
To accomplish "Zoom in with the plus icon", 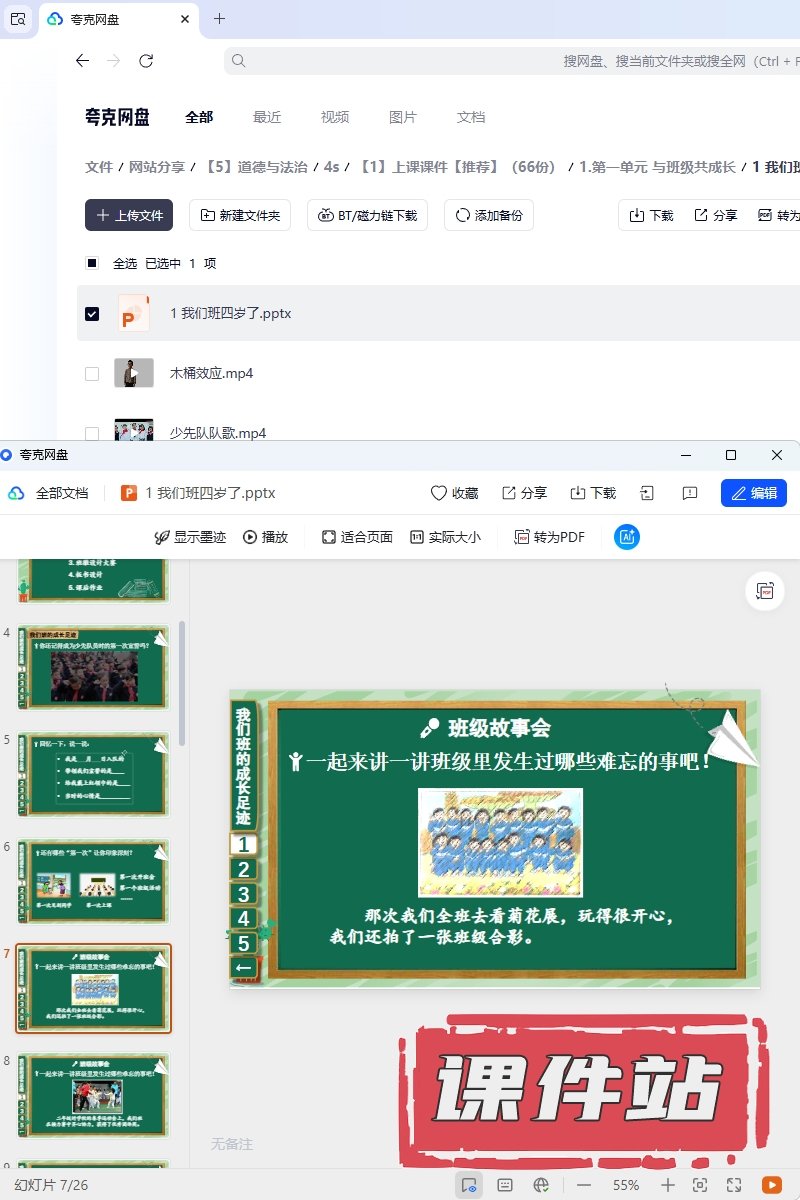I will coord(668,1185).
